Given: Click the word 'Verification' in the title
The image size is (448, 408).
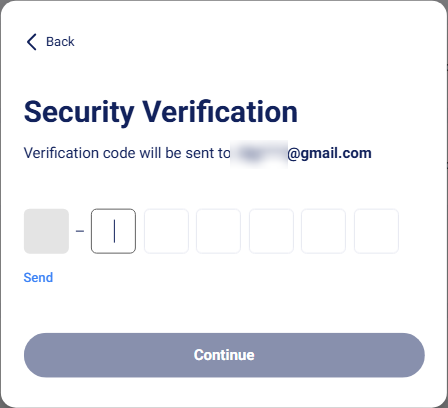Looking at the screenshot, I should 220,112.
